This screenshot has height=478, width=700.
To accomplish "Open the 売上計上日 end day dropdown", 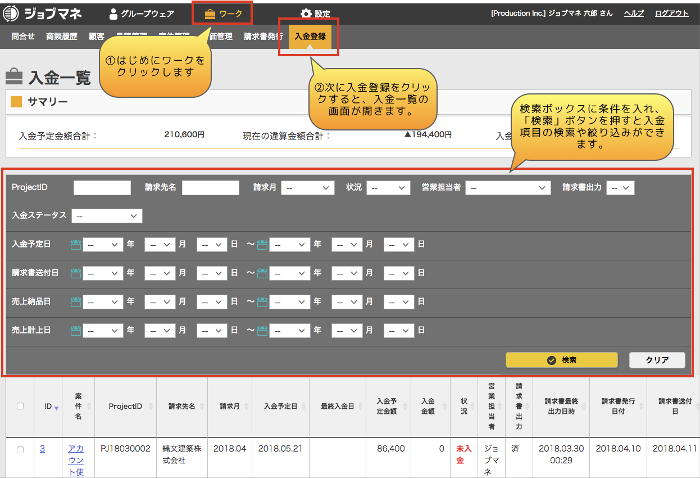I will pos(399,331).
